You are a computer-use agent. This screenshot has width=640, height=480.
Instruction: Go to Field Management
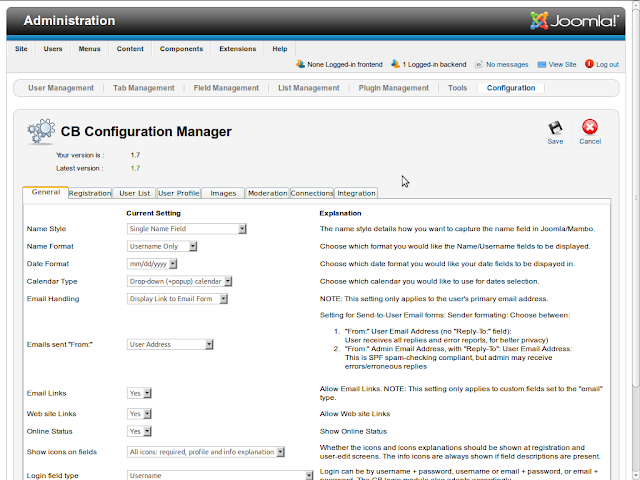coord(226,88)
